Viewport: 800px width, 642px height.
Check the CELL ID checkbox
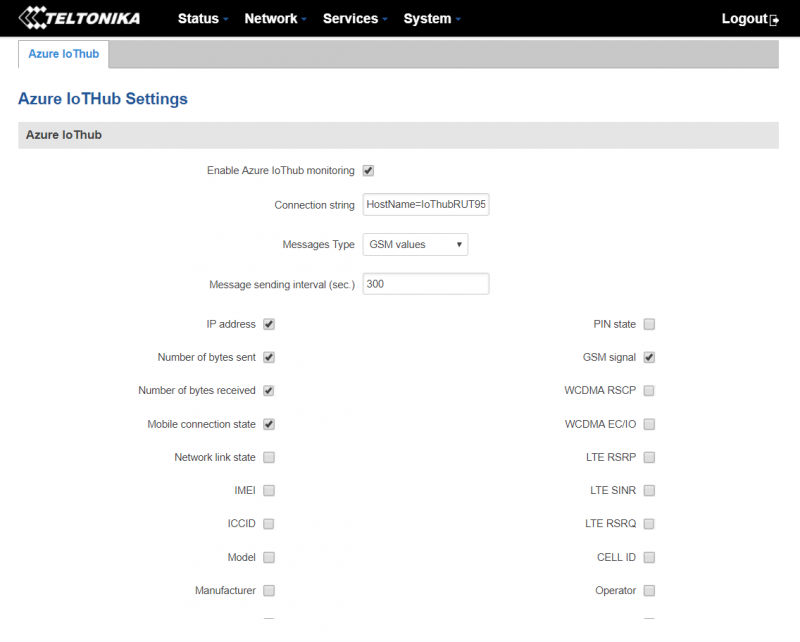click(x=649, y=557)
